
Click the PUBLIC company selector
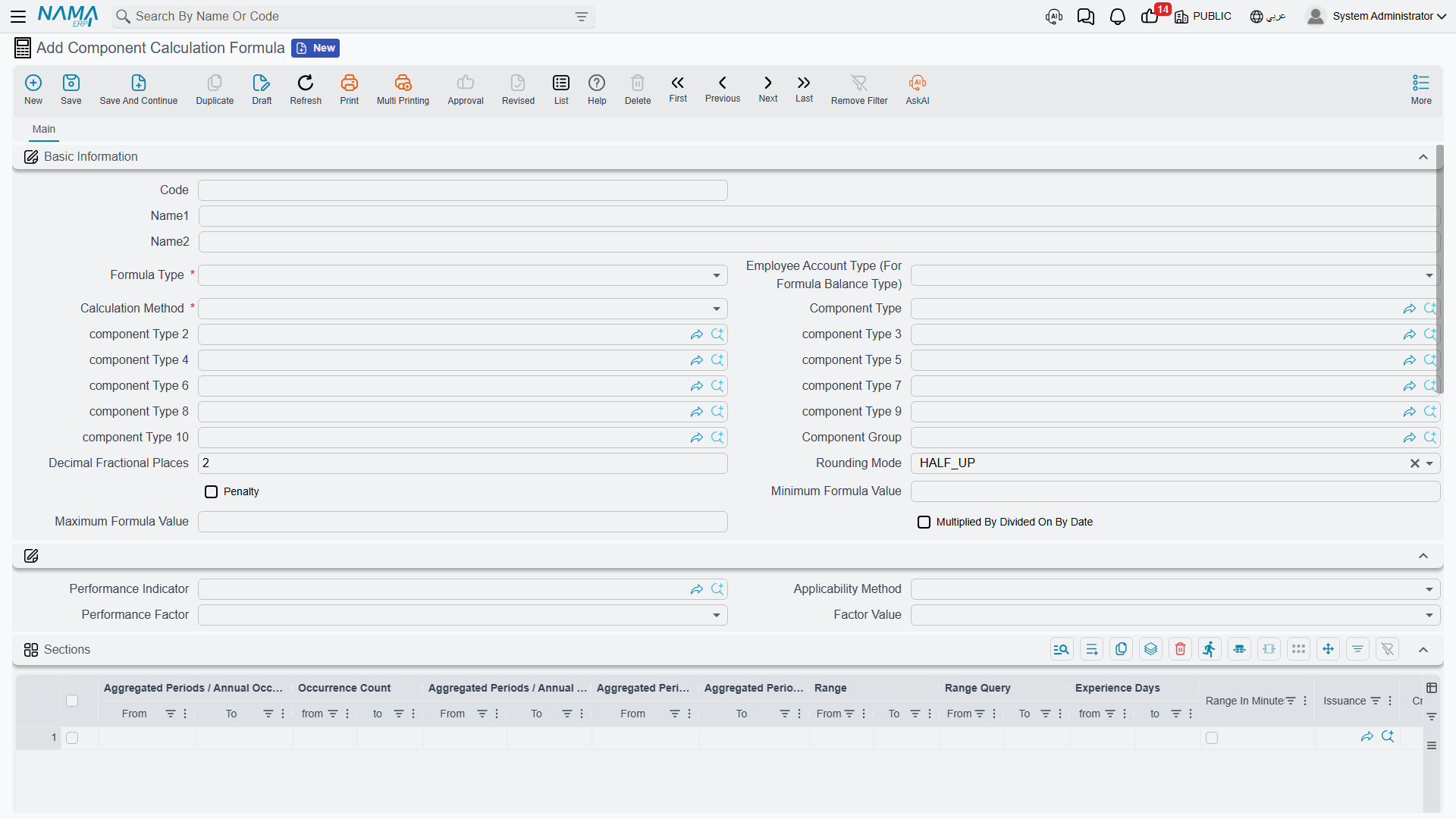tap(1203, 16)
